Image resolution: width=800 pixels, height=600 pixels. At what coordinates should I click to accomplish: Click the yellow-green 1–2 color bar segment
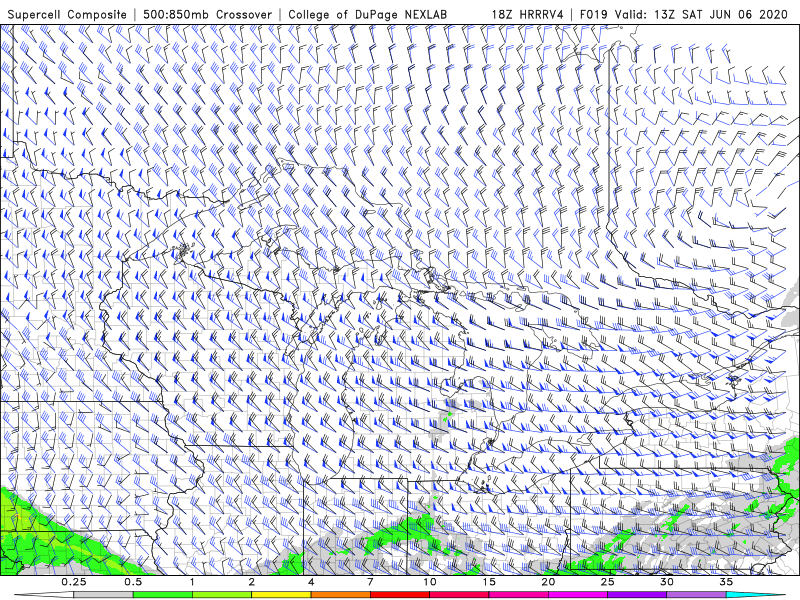tap(222, 595)
